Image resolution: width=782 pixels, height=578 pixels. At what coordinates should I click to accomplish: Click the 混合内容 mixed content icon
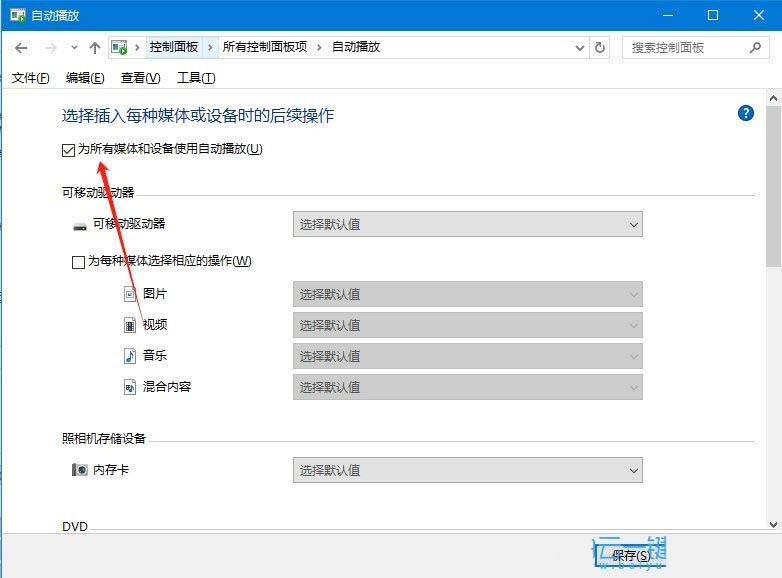[x=130, y=387]
